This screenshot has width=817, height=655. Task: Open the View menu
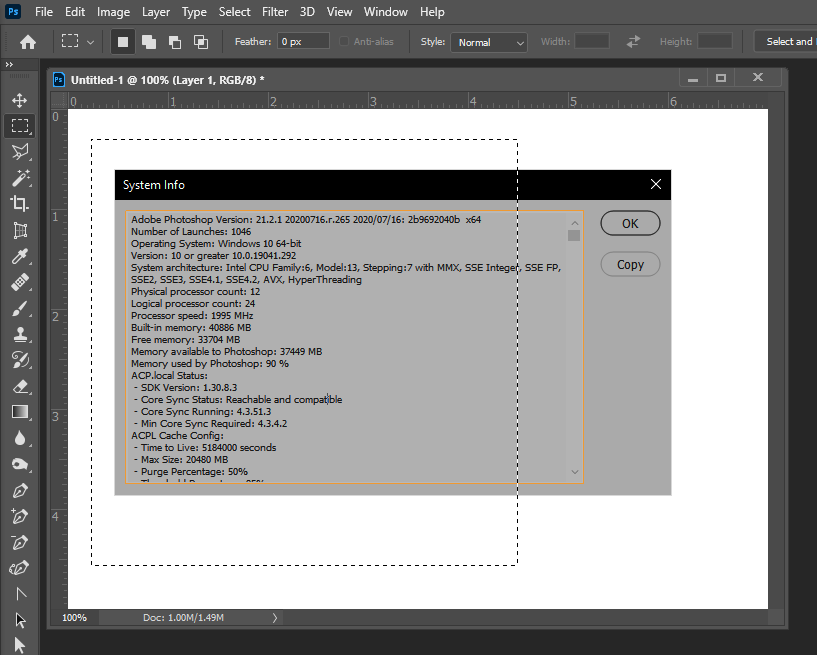[339, 11]
